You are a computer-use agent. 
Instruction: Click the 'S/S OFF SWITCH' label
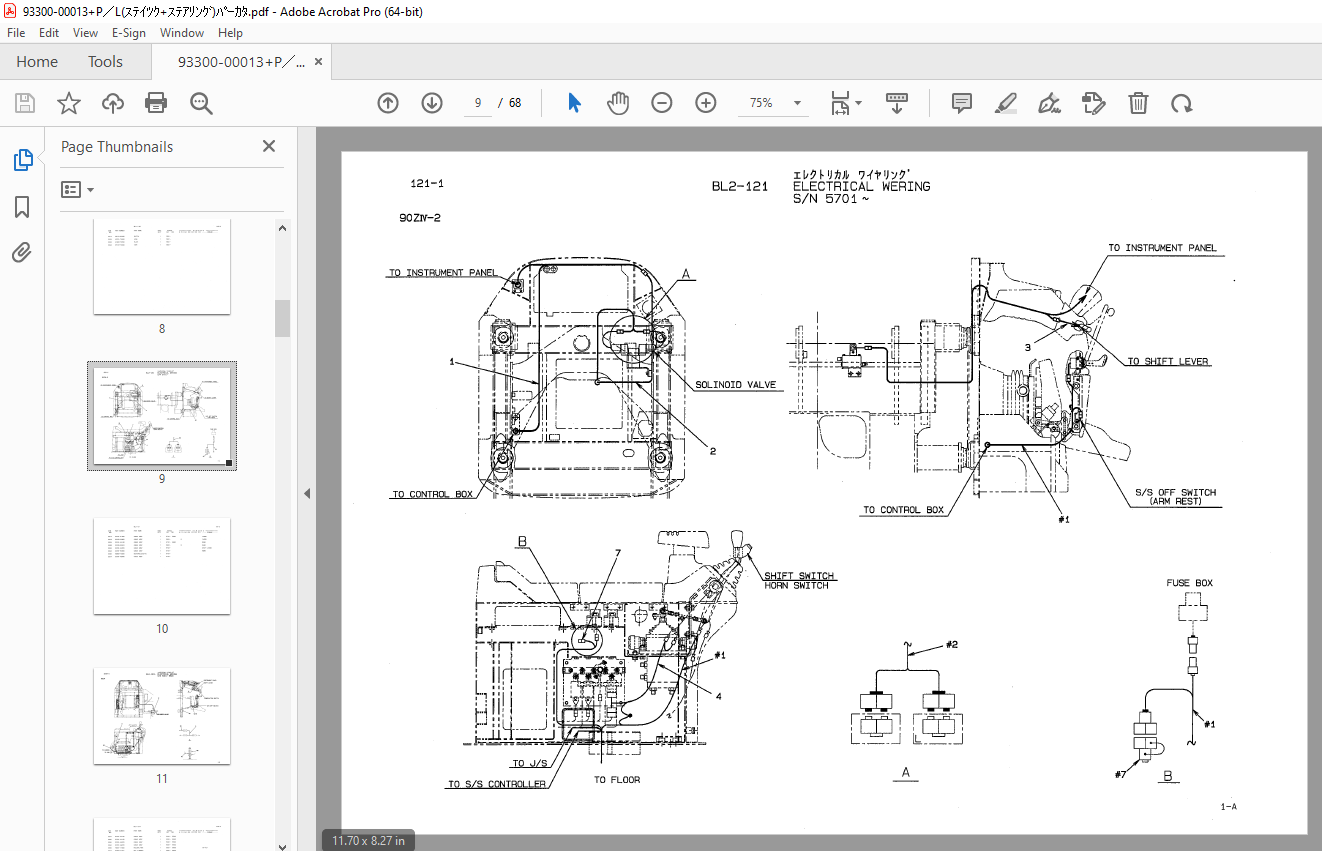[x=1176, y=492]
